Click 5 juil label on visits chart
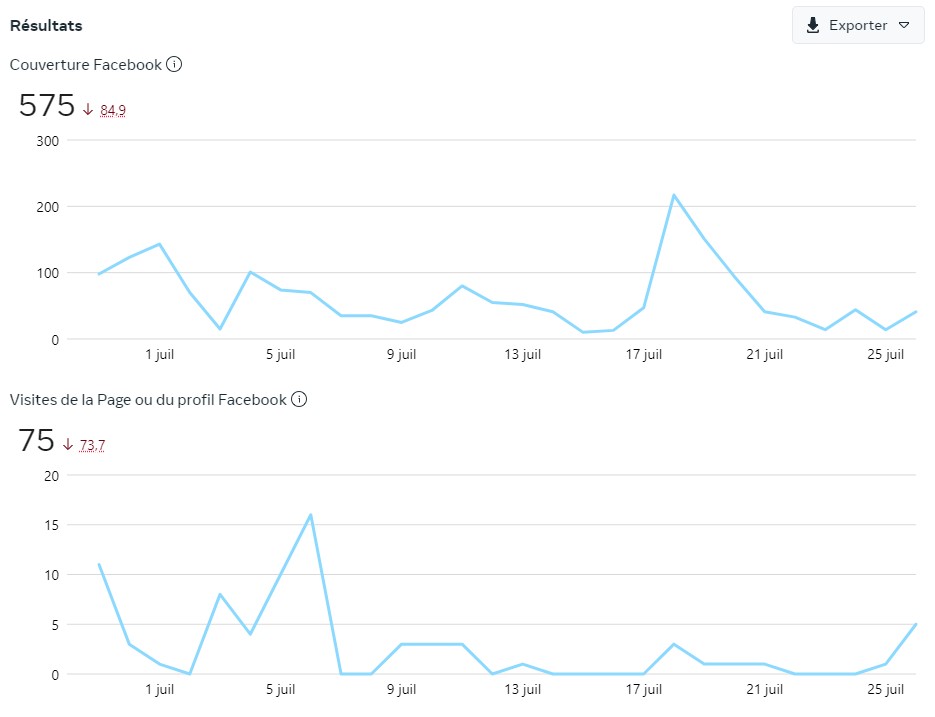Image resolution: width=935 pixels, height=717 pixels. (280, 690)
